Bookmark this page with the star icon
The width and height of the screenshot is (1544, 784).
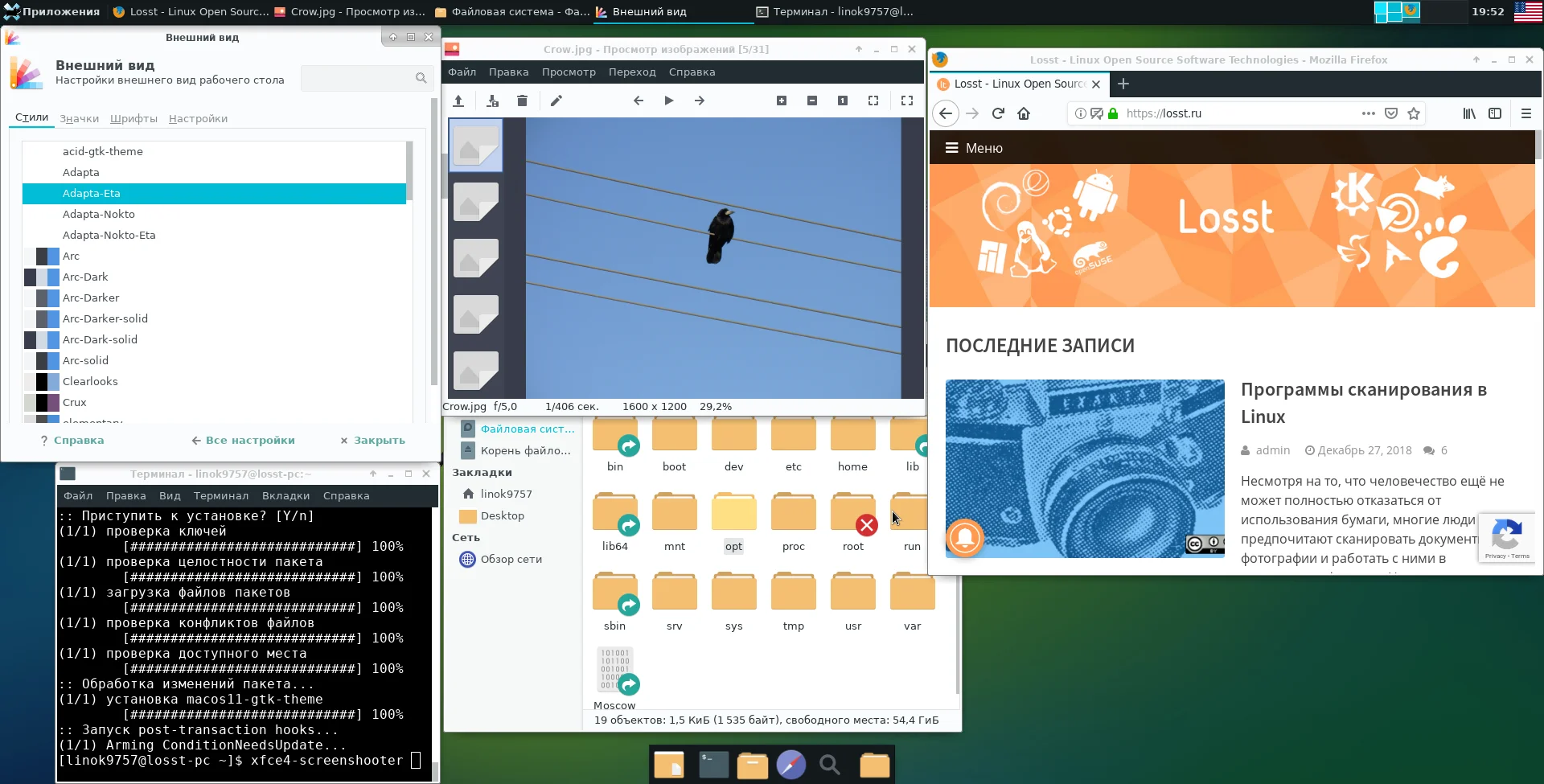point(1414,113)
